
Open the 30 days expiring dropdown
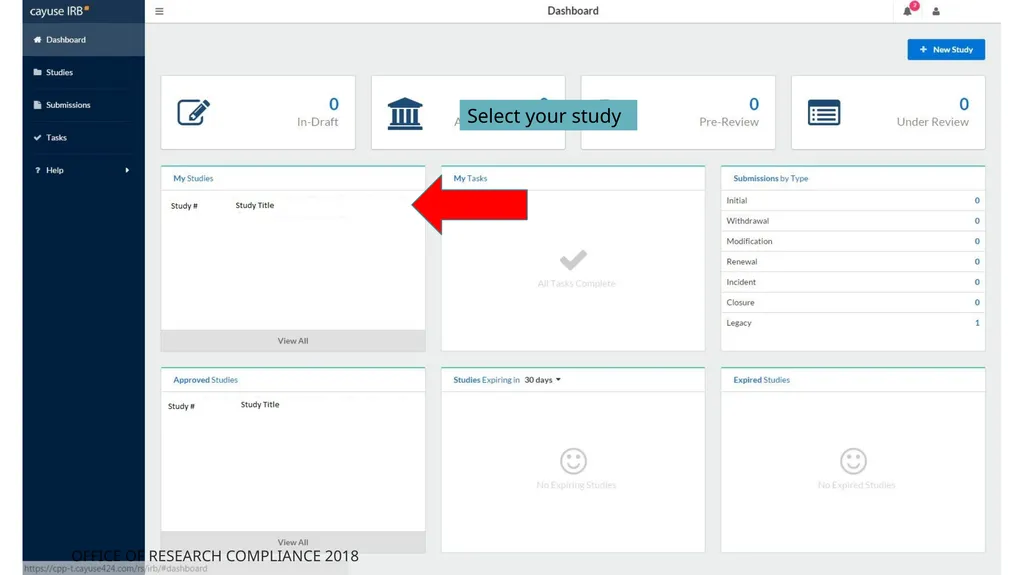point(542,380)
